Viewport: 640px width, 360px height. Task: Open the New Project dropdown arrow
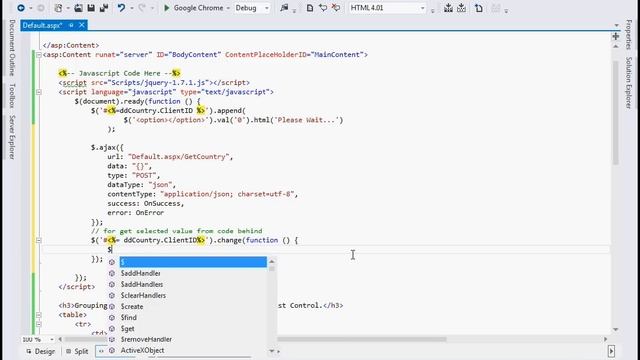click(x=68, y=8)
